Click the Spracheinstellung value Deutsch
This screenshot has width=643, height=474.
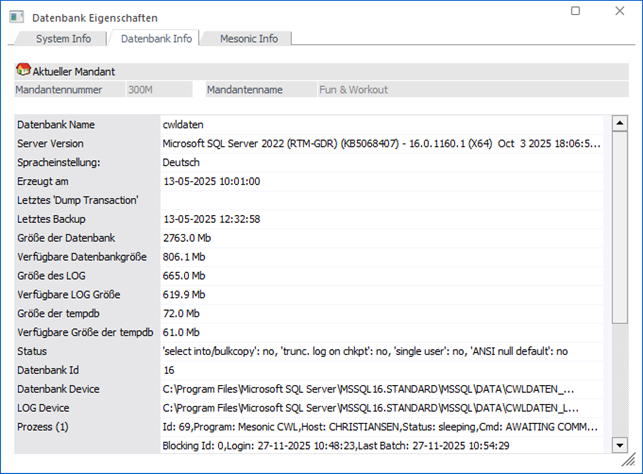(181, 162)
